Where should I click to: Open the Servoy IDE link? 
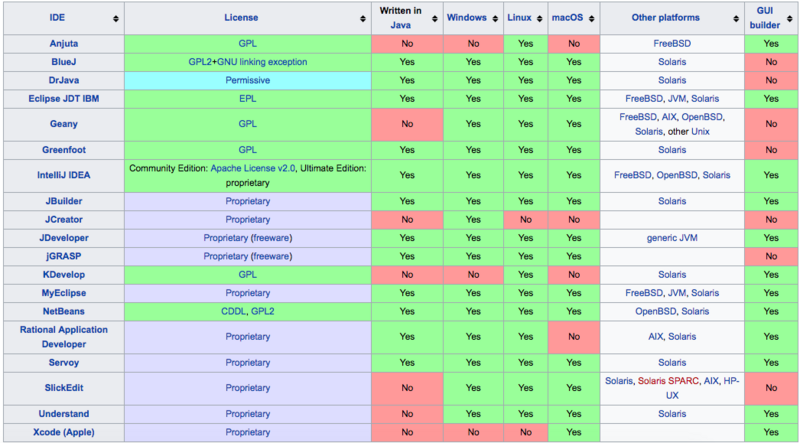(x=64, y=362)
